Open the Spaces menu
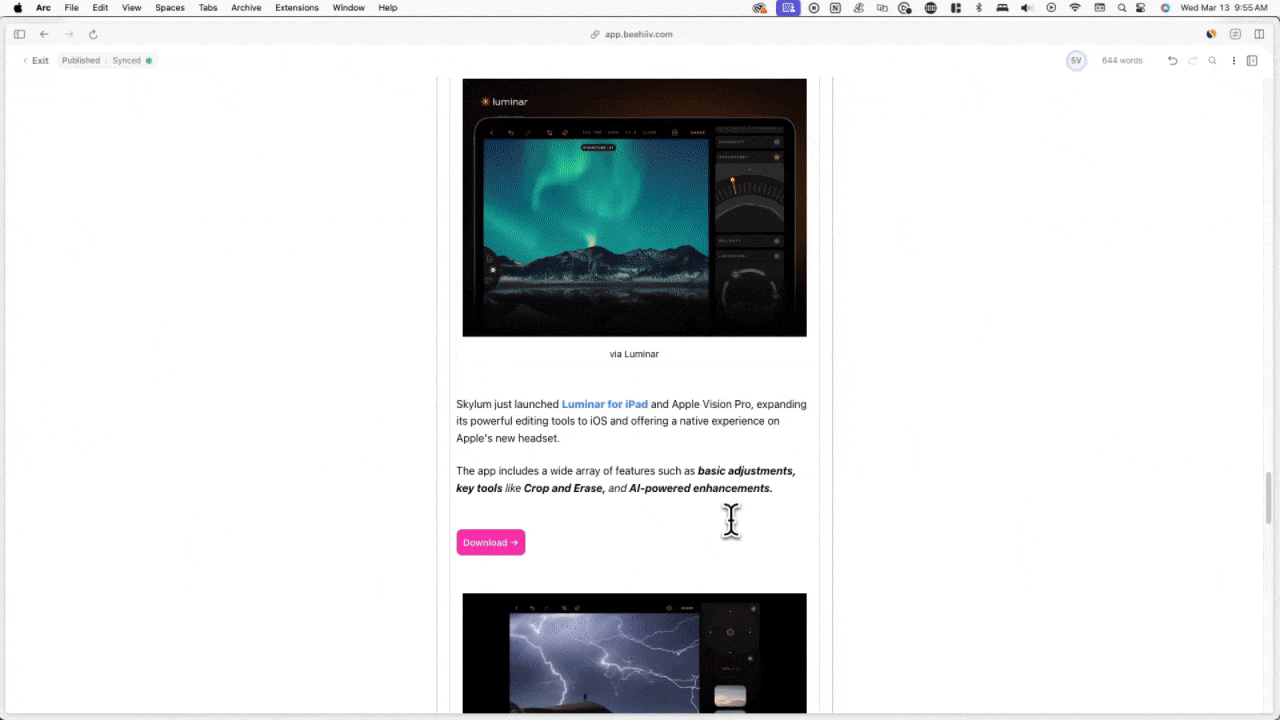The image size is (1280, 720). 170,8
